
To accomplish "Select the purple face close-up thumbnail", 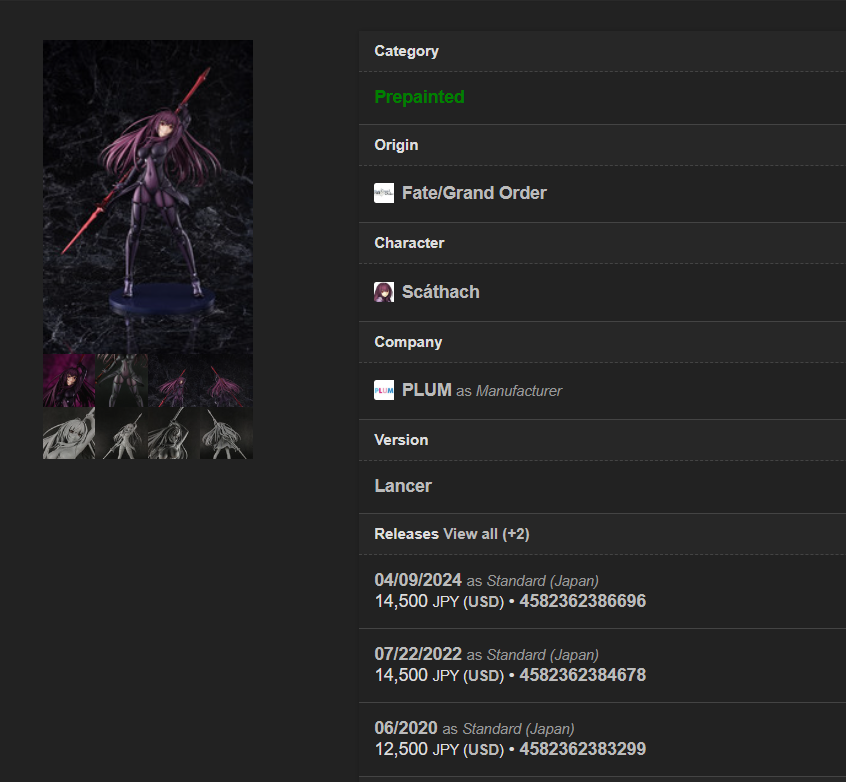I will click(x=69, y=380).
